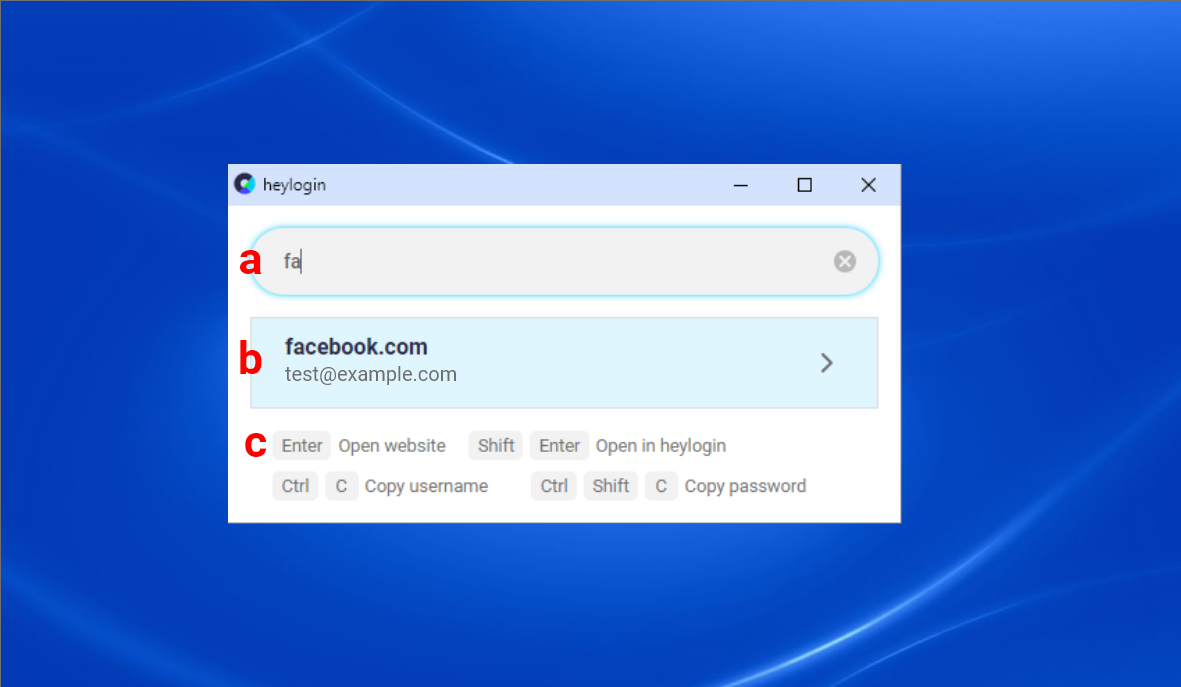Clear the search field with the X icon

844,261
